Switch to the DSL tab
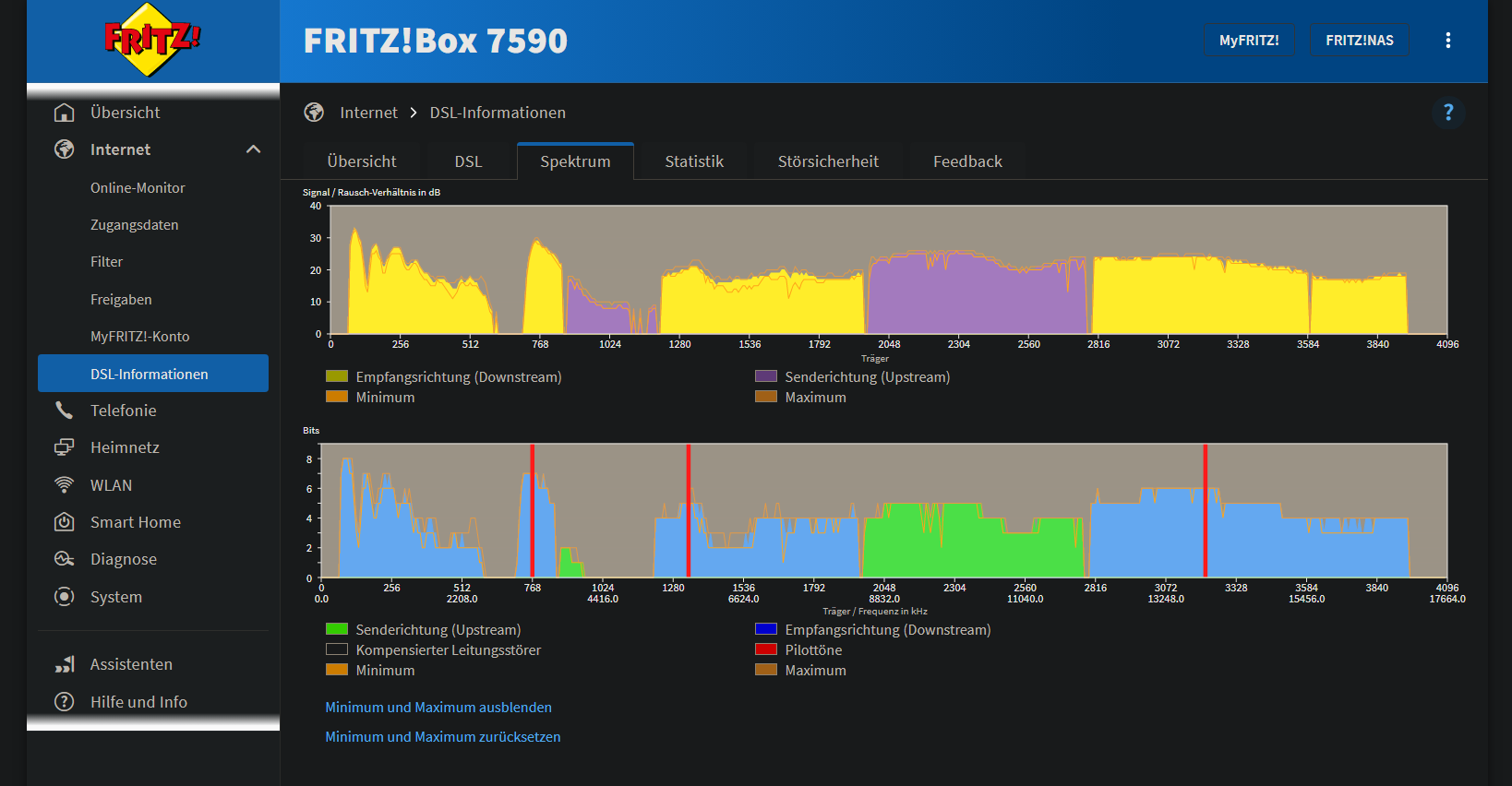Viewport: 1512px width, 786px height. (468, 161)
